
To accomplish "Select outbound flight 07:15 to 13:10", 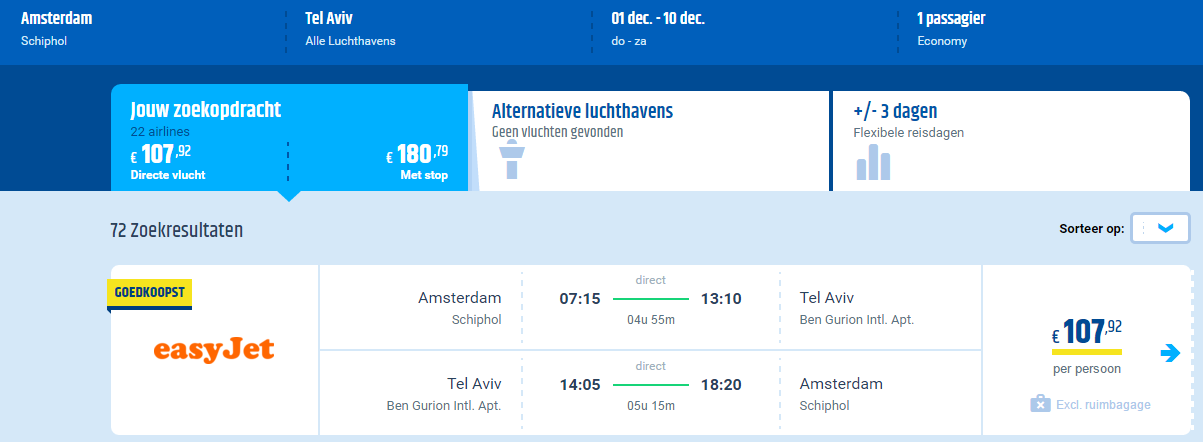I will (650, 307).
